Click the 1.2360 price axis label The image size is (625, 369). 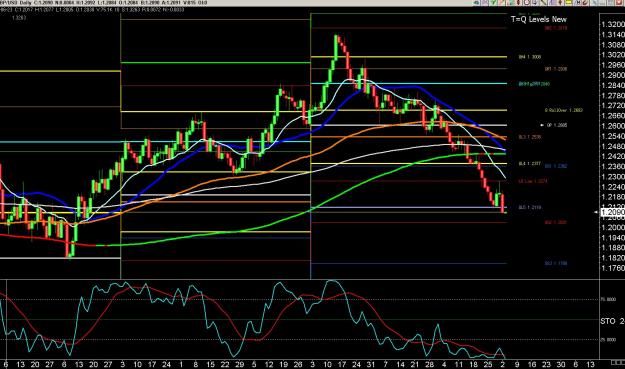(x=613, y=167)
